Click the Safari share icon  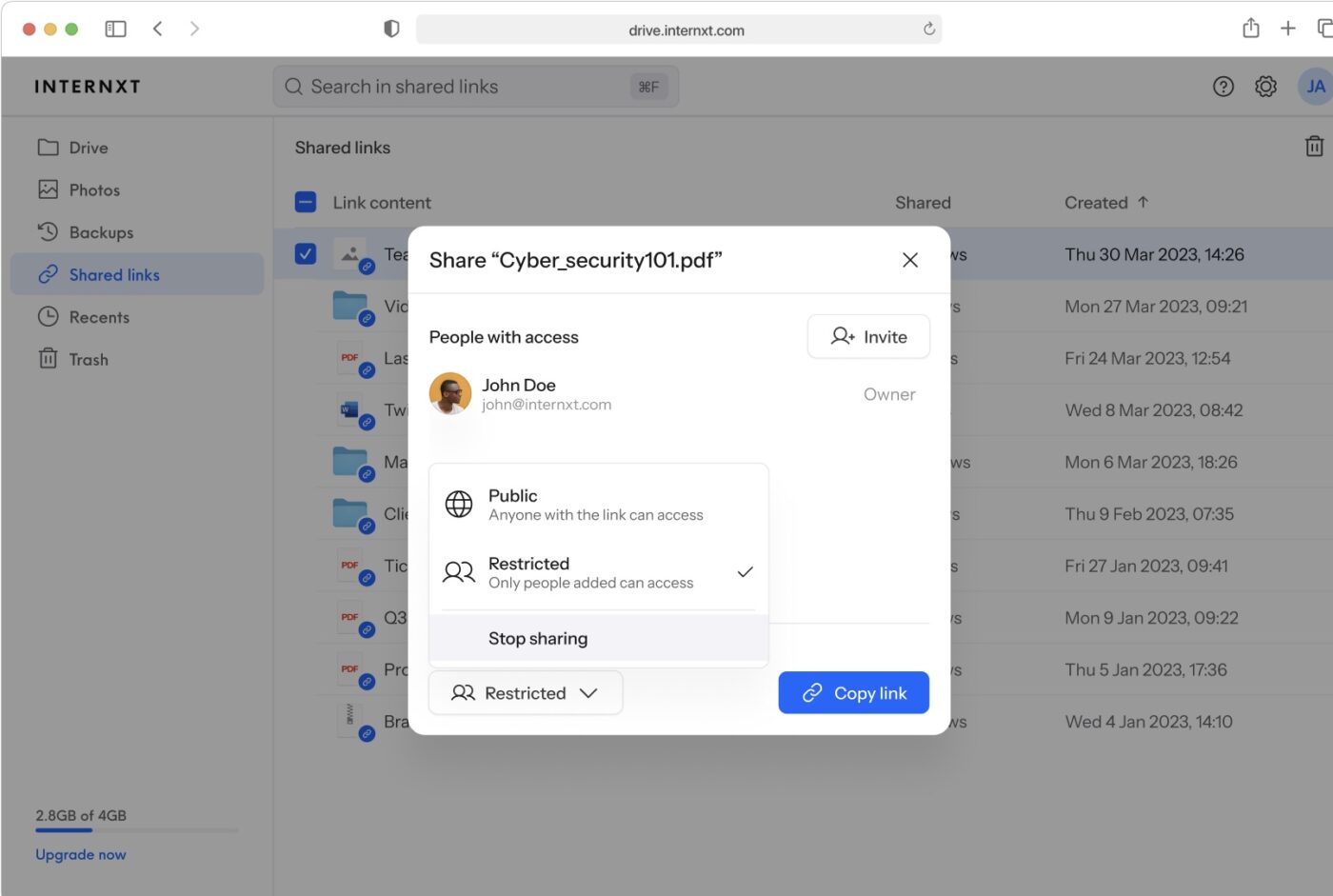click(x=1251, y=28)
